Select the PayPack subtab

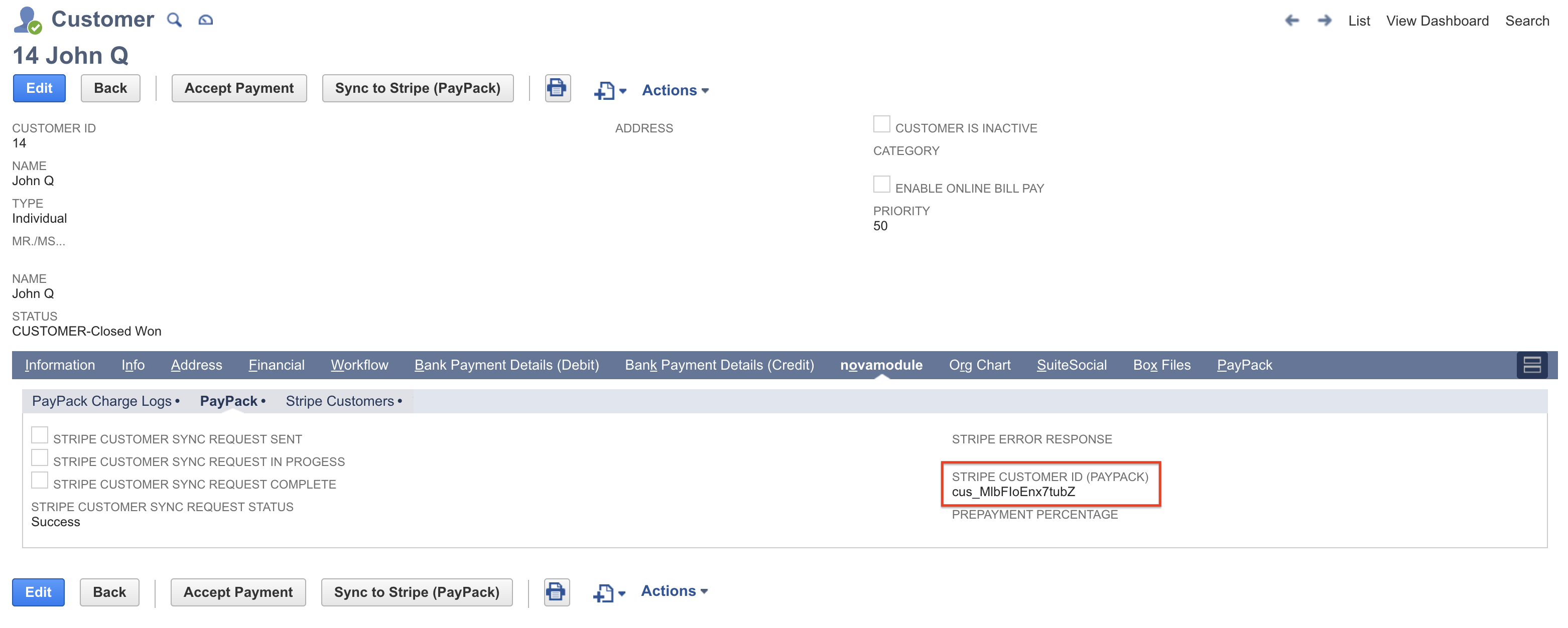click(x=232, y=402)
